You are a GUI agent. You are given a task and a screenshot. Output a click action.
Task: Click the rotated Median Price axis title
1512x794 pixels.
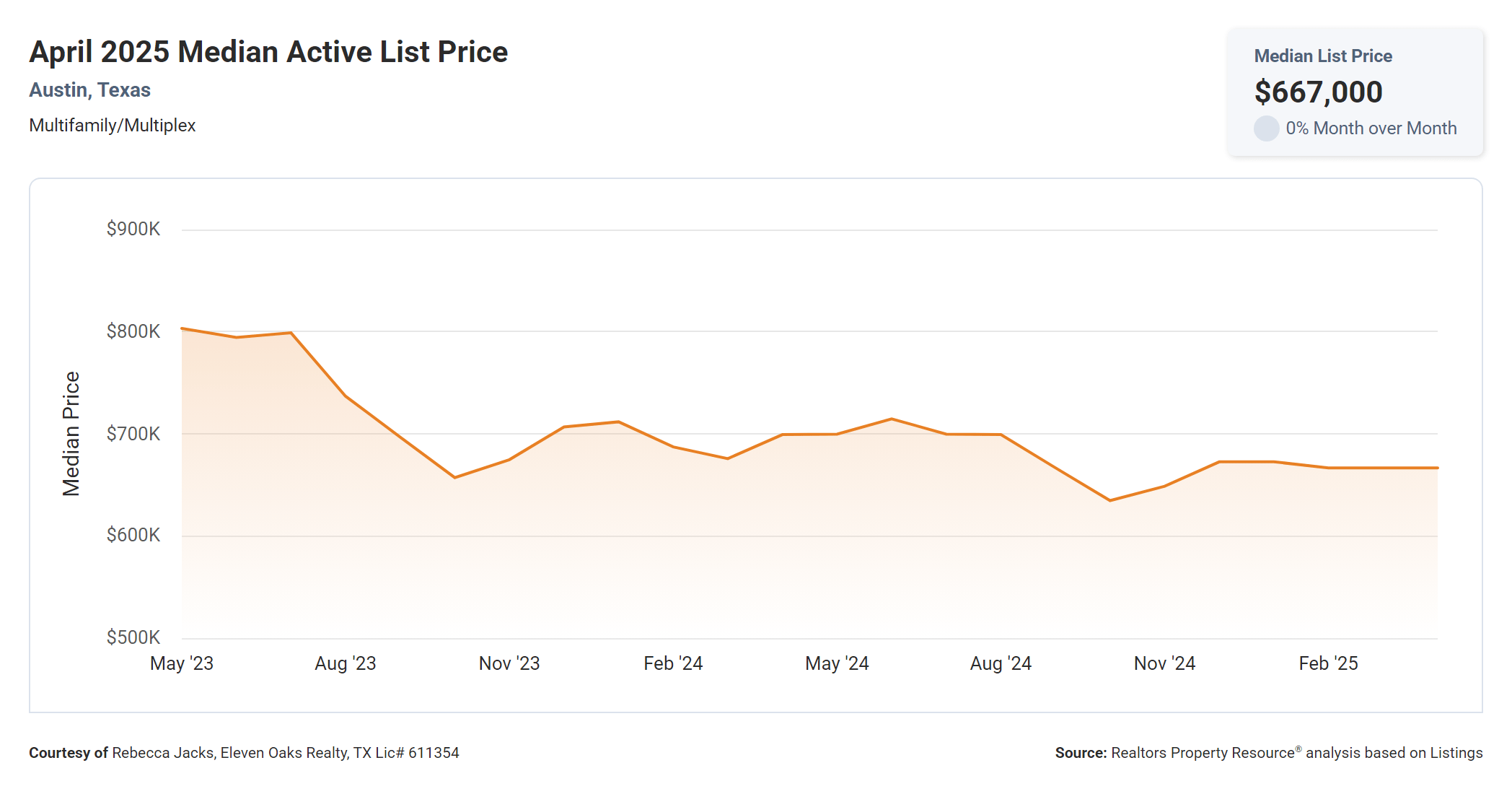point(71,434)
